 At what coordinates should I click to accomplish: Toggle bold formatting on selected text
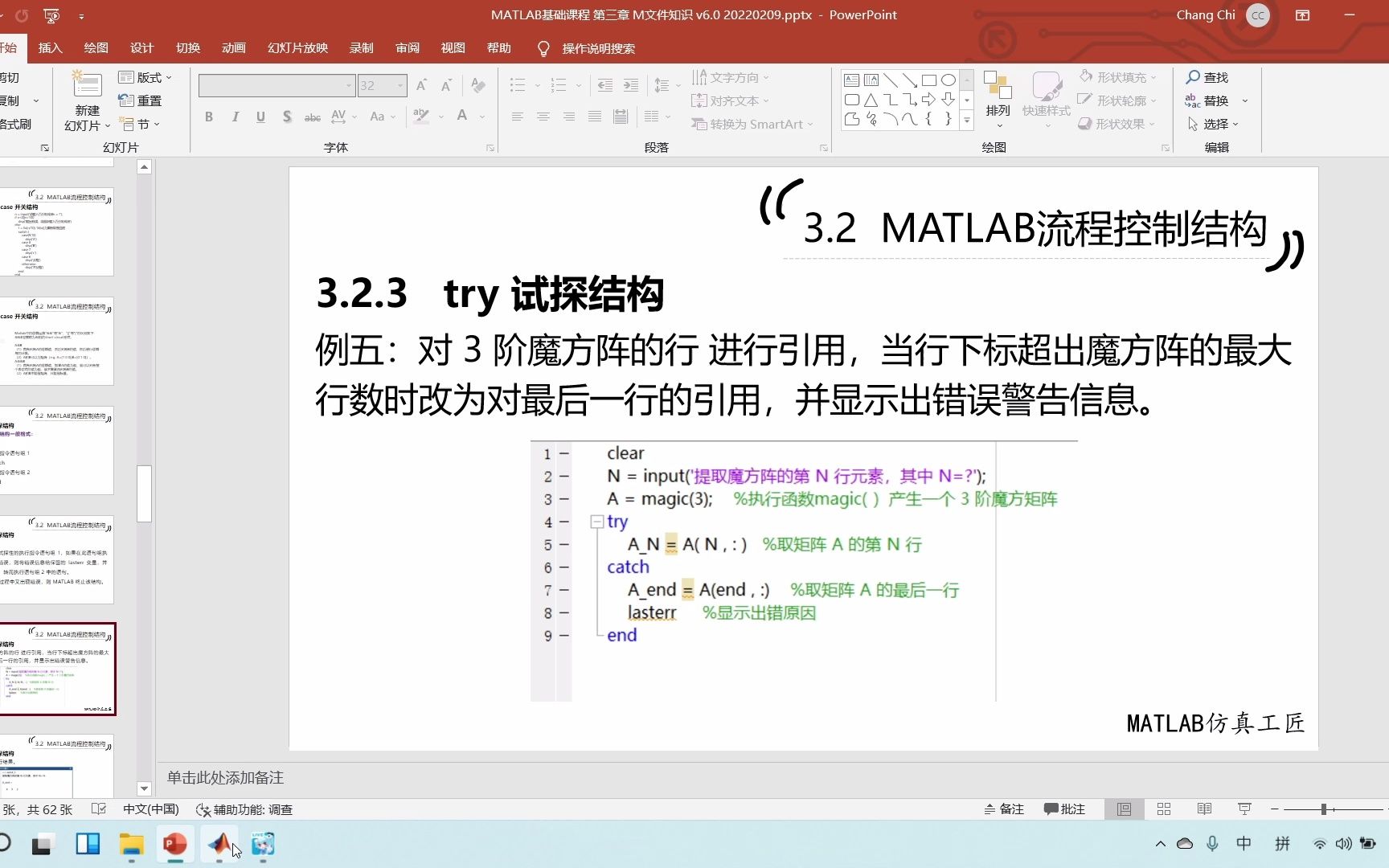(x=209, y=117)
